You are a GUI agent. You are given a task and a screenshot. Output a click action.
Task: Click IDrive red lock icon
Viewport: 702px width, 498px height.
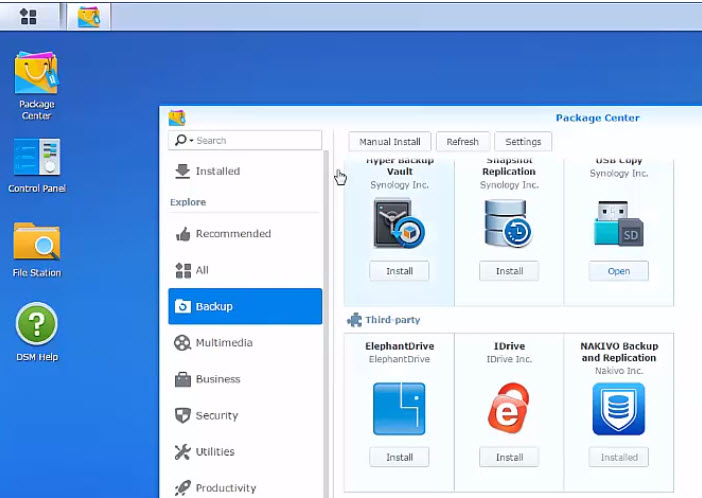(509, 408)
